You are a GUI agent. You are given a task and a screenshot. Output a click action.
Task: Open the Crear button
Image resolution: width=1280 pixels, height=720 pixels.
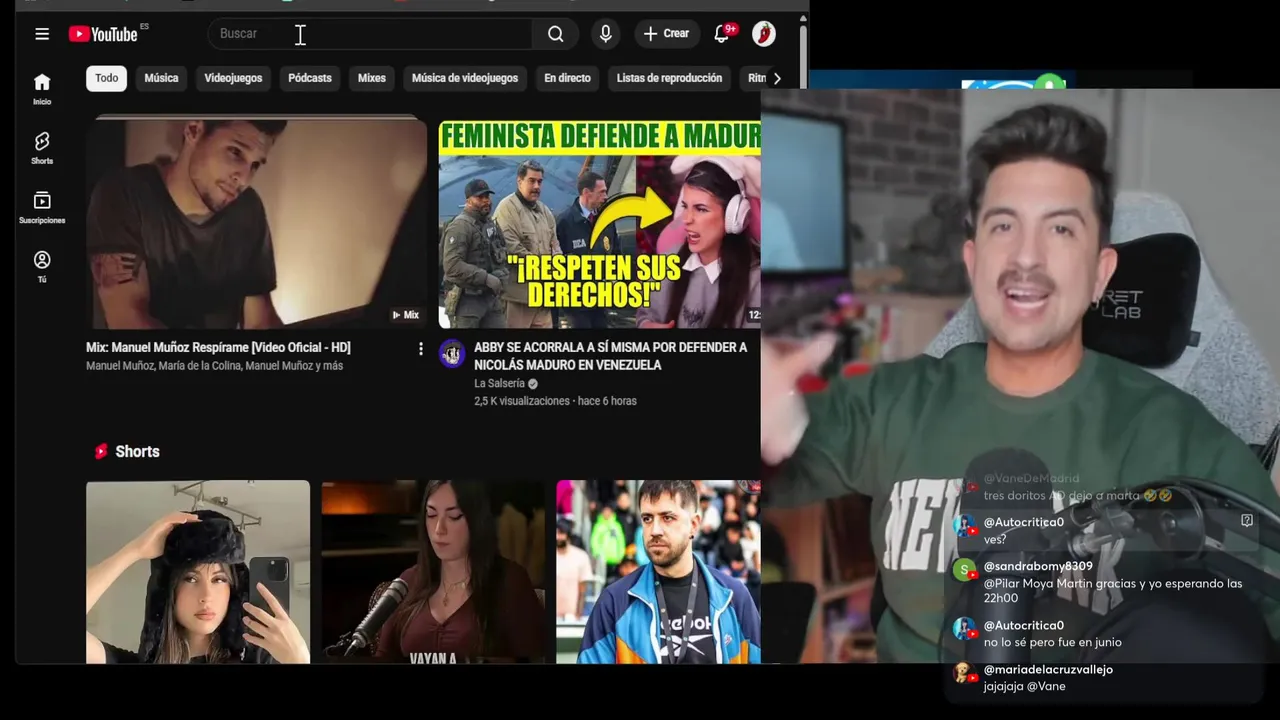coord(666,34)
